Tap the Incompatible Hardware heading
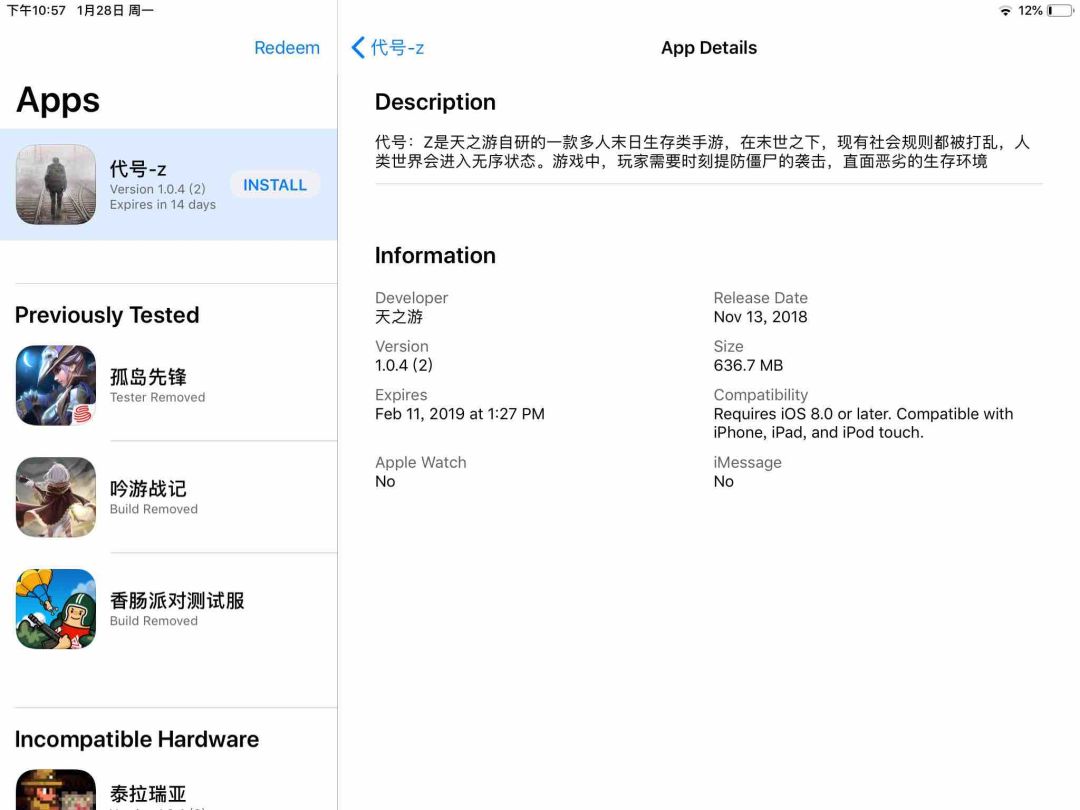This screenshot has width=1080, height=810. pyautogui.click(x=137, y=739)
